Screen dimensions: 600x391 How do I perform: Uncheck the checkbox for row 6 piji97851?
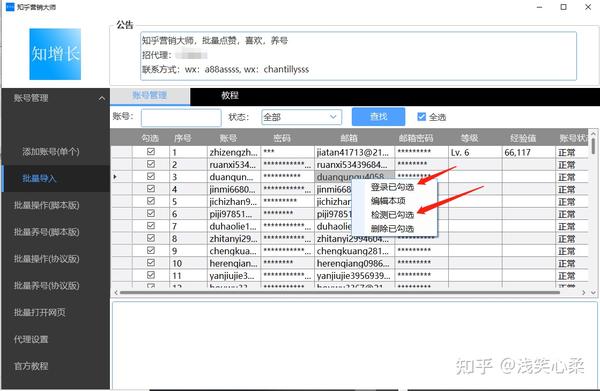tap(151, 213)
